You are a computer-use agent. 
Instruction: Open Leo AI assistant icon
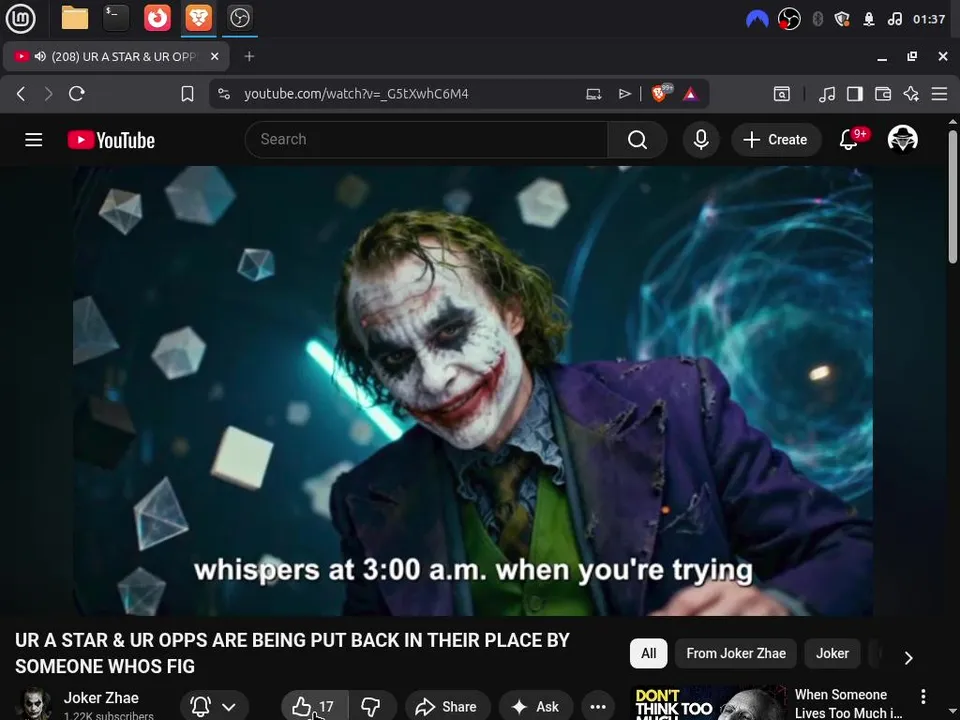pos(911,94)
